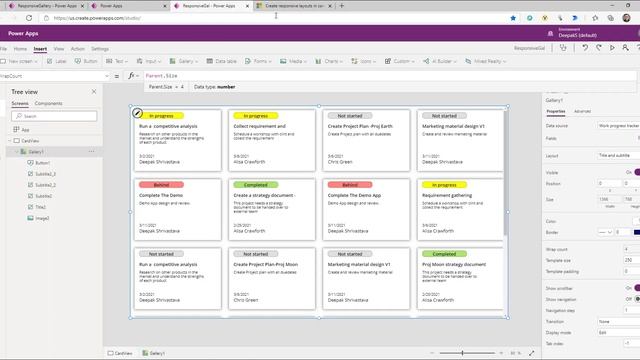Viewport: 640px width, 360px height.
Task: Open the Home ribbon tab
Action: click(x=20, y=49)
